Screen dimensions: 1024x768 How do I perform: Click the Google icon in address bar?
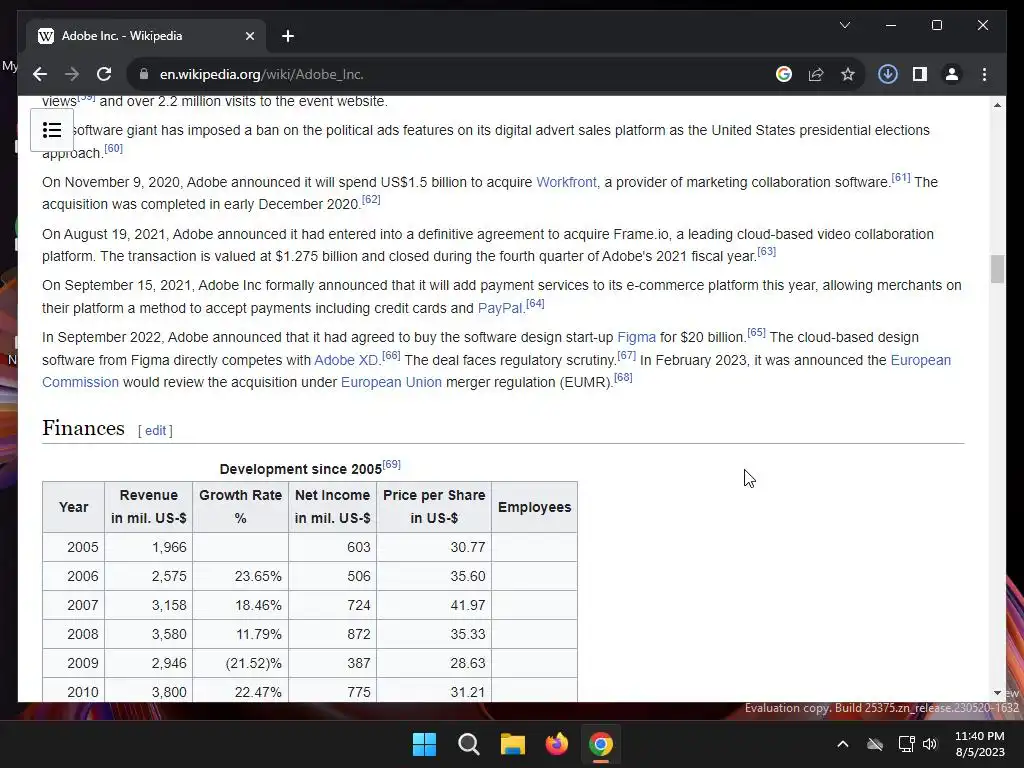(784, 74)
